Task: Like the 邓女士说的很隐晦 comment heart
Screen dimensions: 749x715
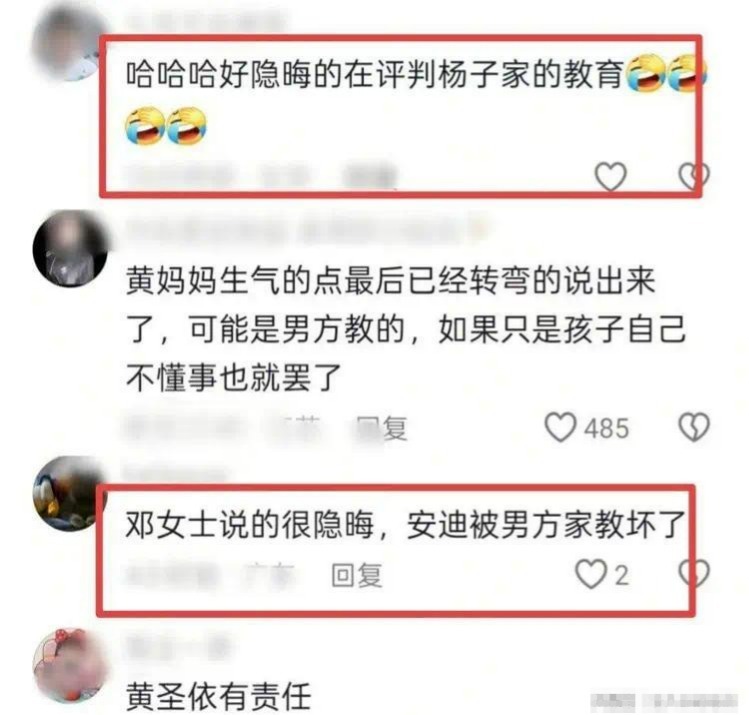Action: click(590, 574)
